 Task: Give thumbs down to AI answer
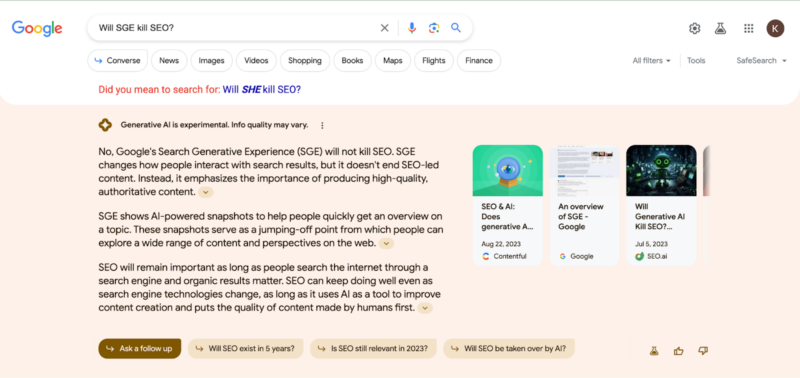[x=703, y=350]
